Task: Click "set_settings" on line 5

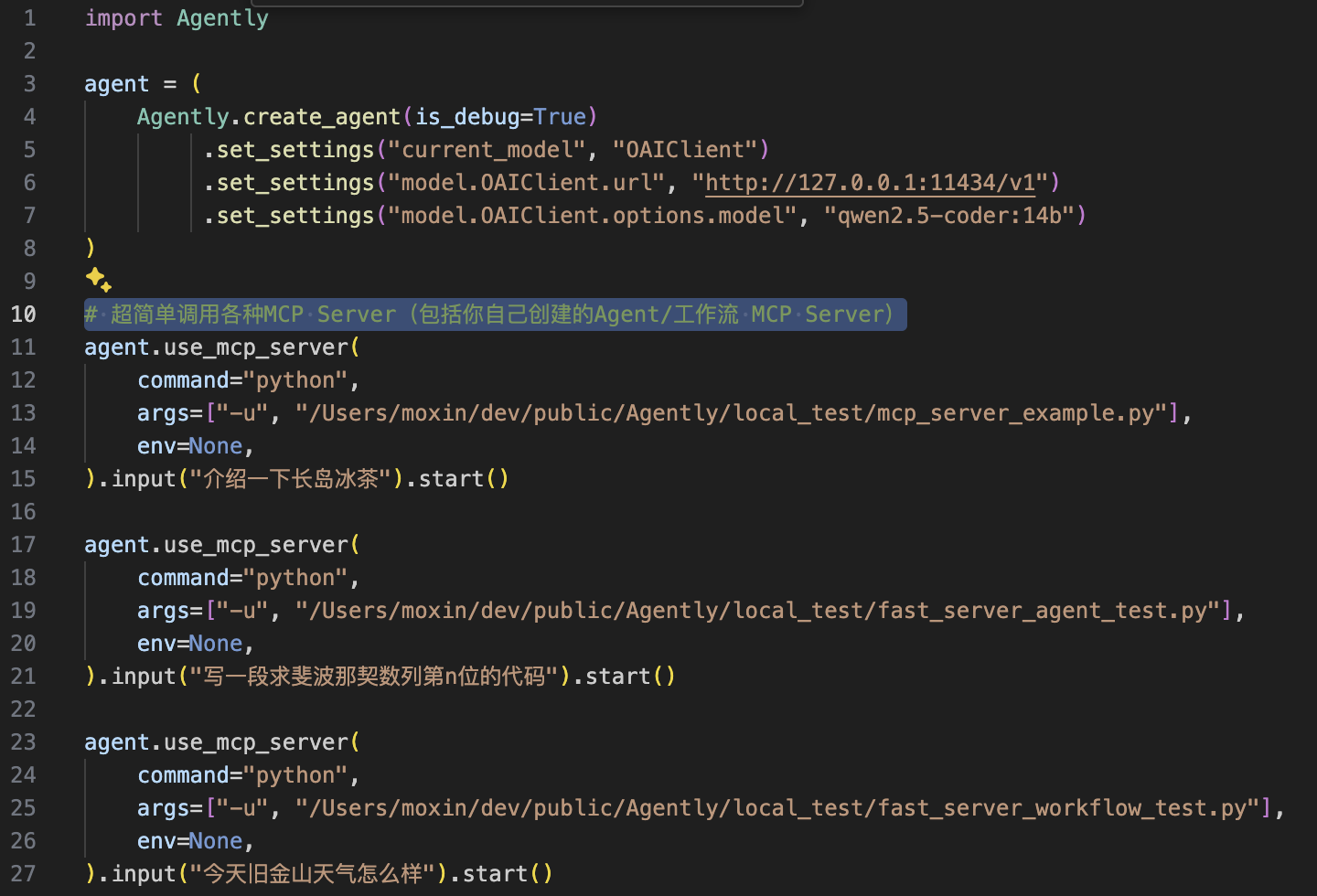Action: [x=295, y=150]
